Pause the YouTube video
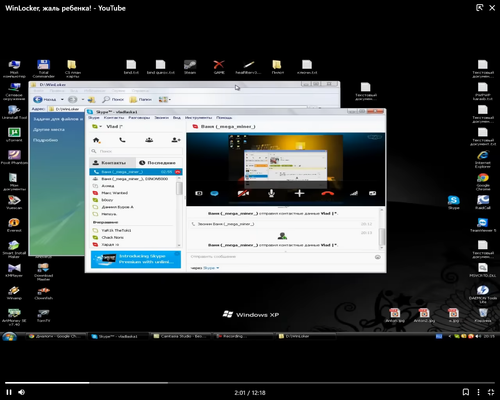Screen dimensions: 500x400 pos(9,392)
